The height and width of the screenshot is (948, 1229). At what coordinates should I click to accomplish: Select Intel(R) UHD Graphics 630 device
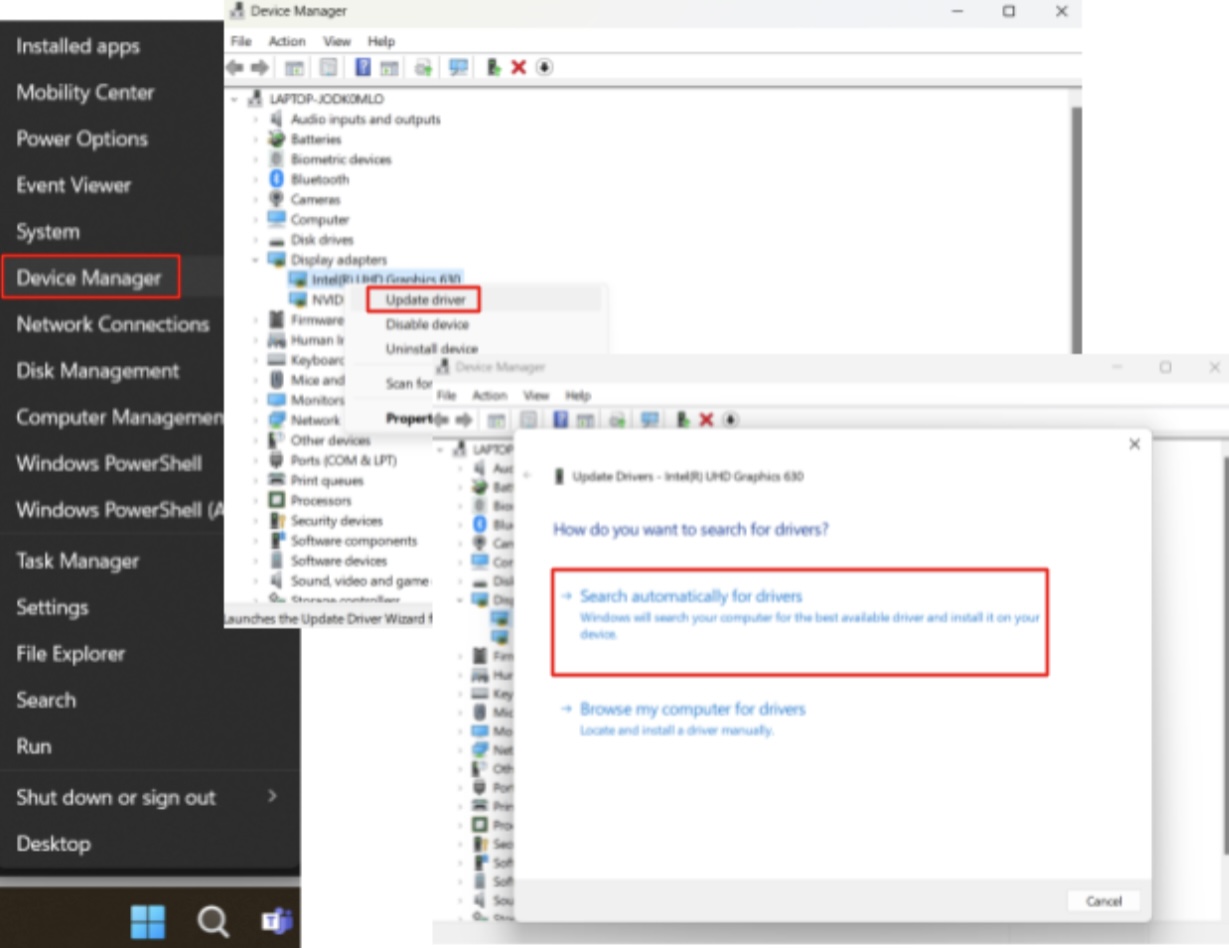(386, 280)
